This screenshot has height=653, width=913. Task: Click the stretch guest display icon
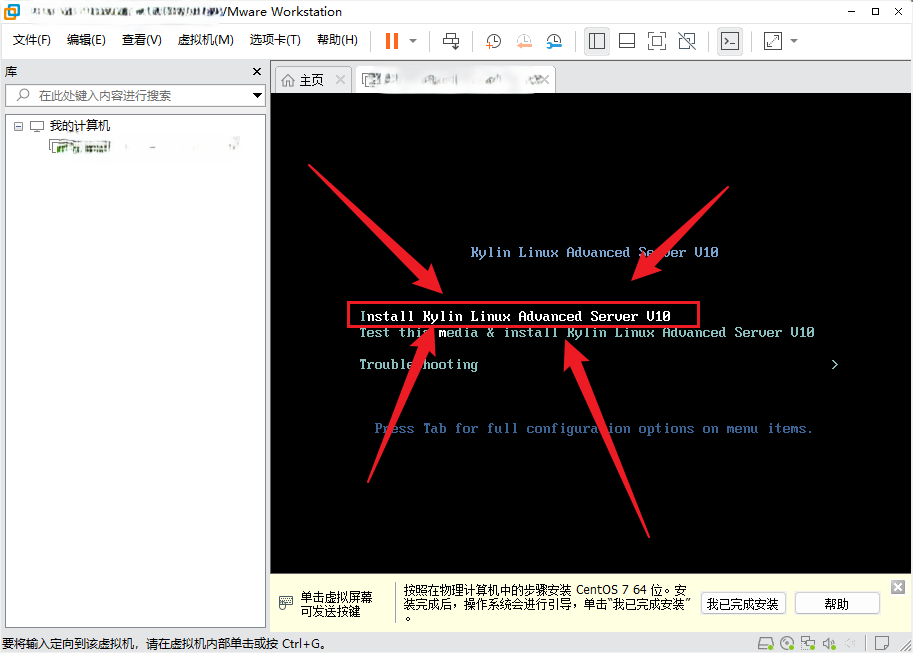coord(773,41)
